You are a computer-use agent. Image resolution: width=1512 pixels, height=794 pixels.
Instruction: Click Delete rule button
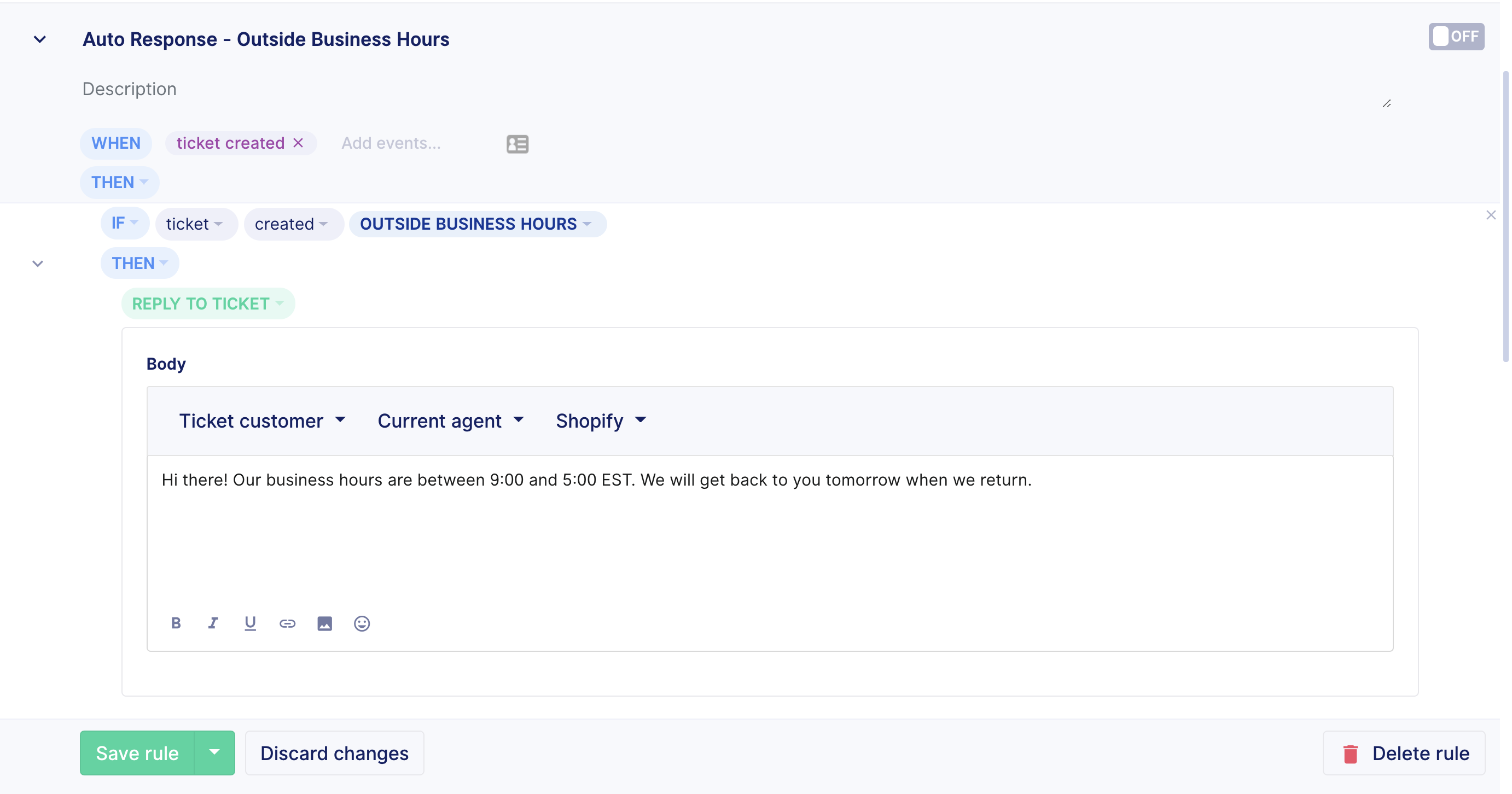(1404, 753)
